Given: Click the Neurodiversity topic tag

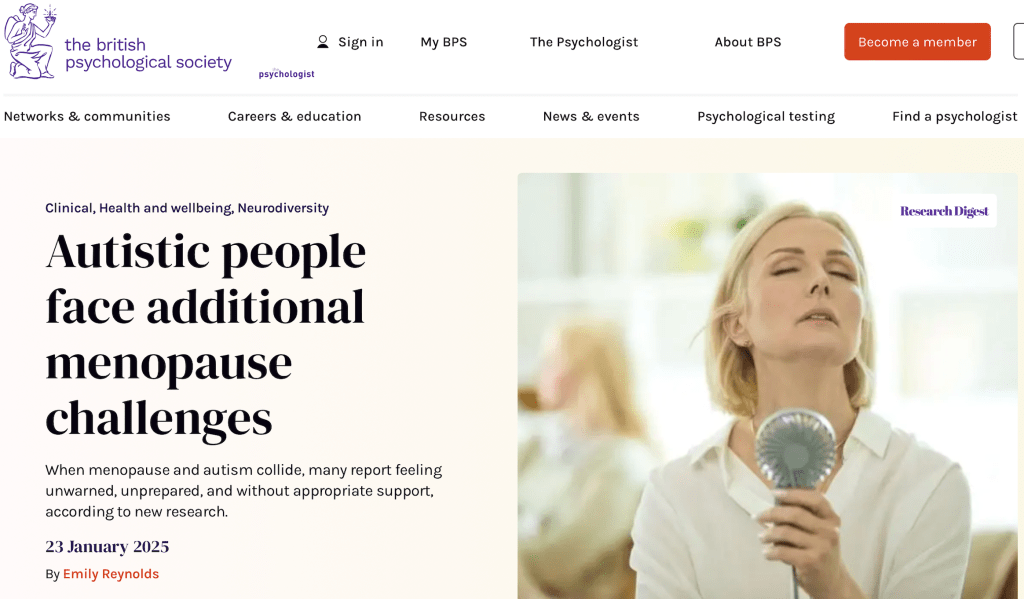Looking at the screenshot, I should [x=283, y=208].
